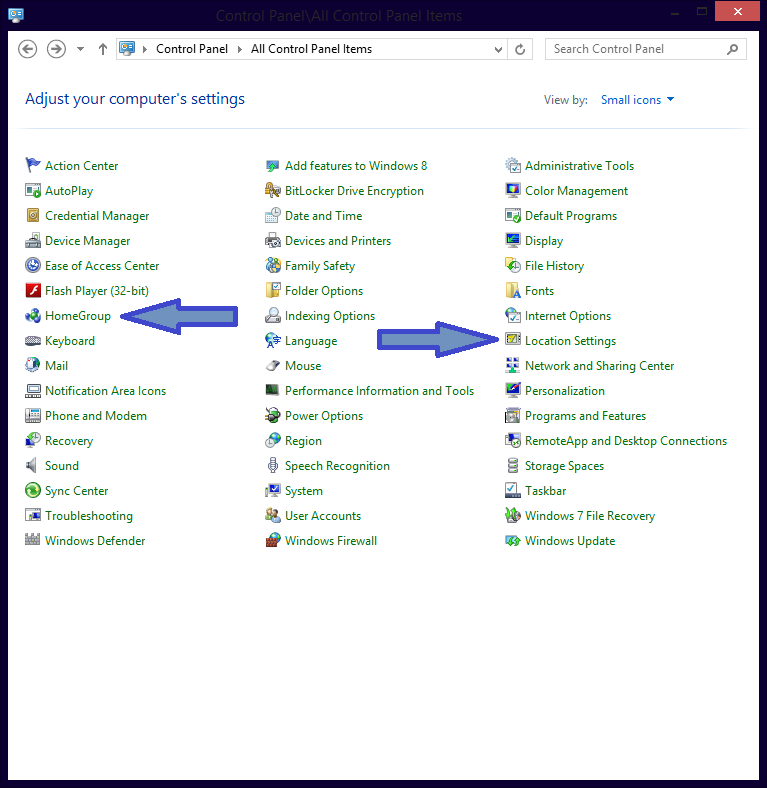Open the Devices and Printers icon

pos(272,240)
